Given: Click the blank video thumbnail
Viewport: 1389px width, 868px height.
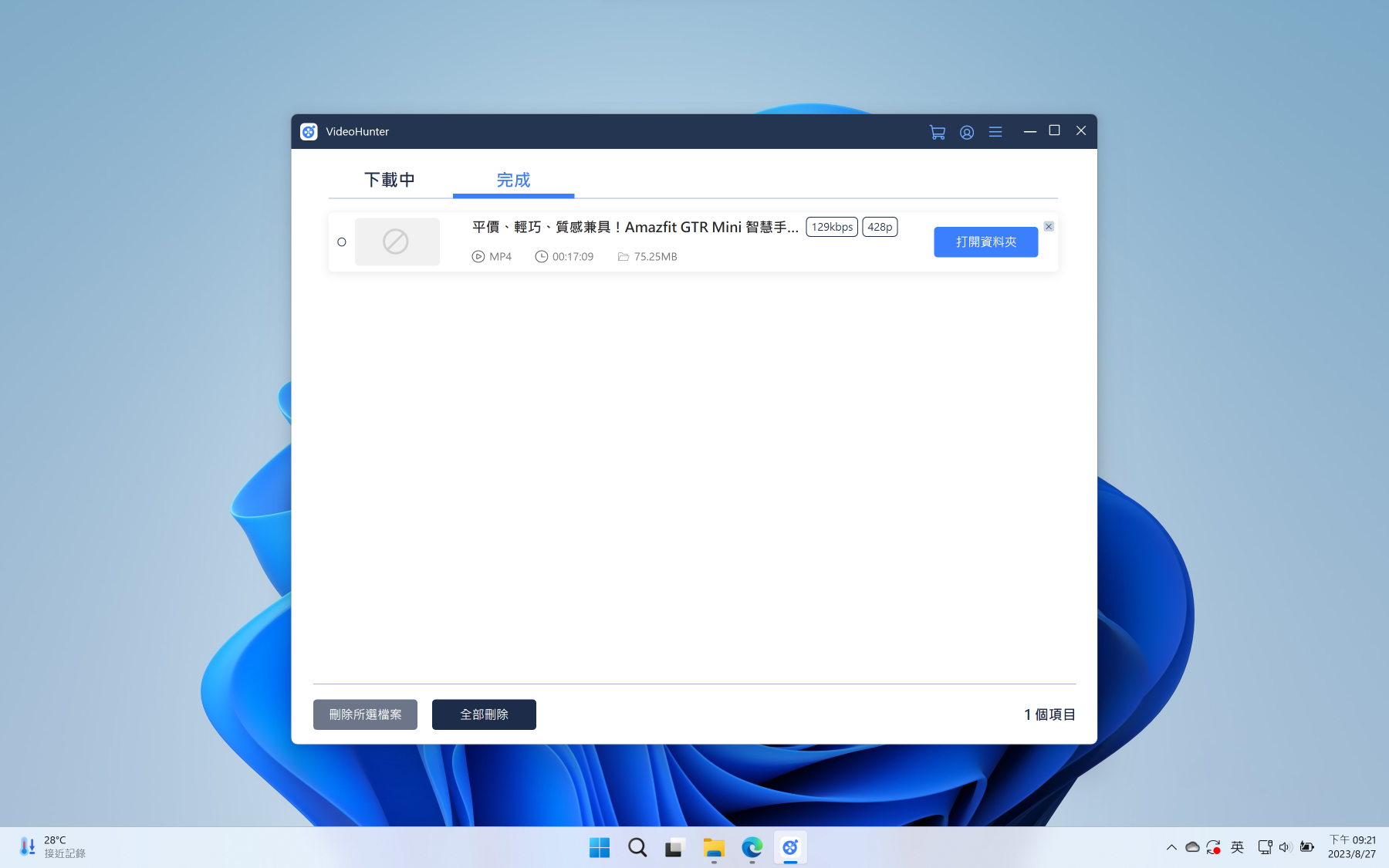Looking at the screenshot, I should point(397,242).
